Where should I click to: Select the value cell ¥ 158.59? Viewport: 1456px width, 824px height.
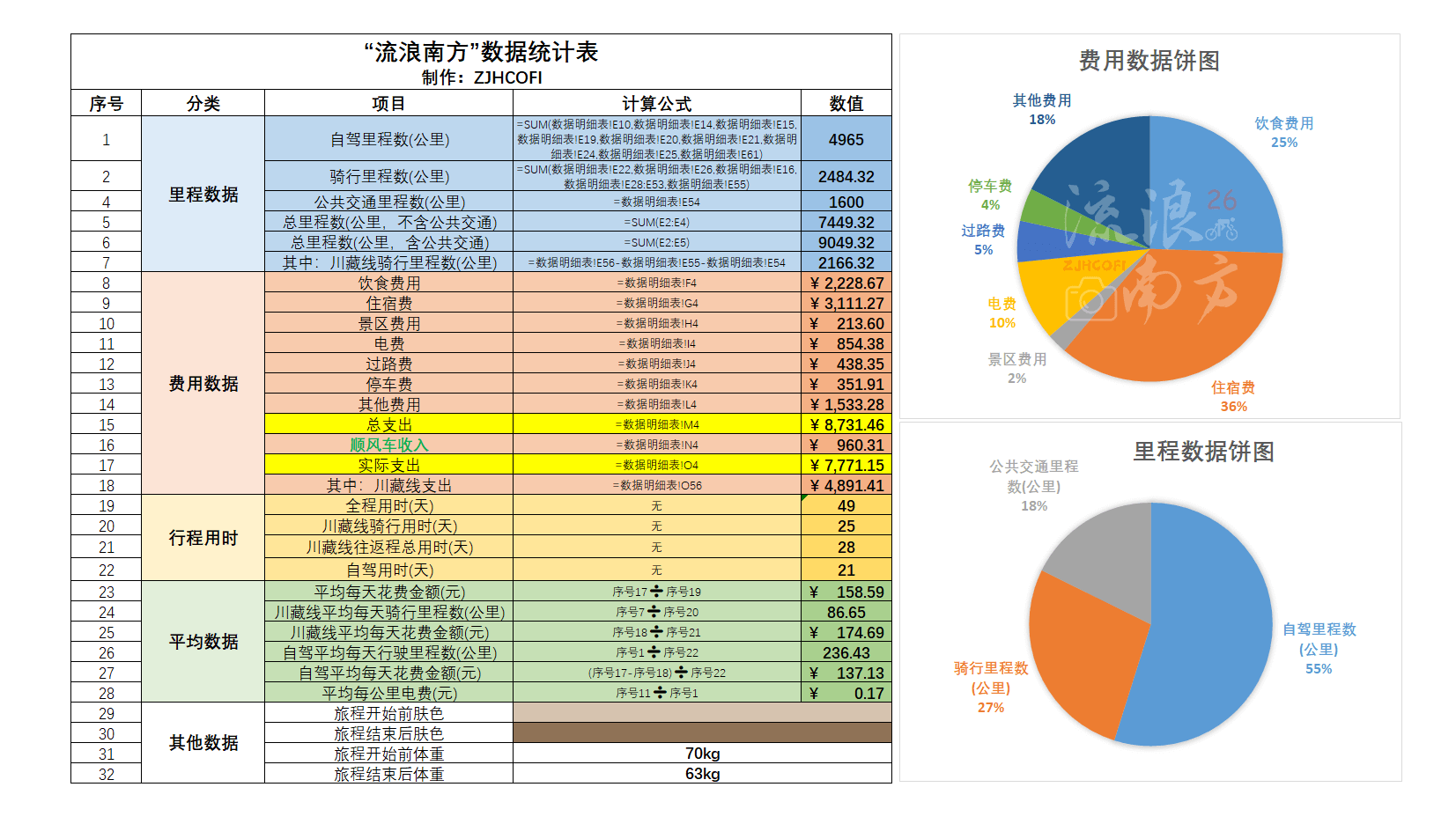(x=846, y=592)
